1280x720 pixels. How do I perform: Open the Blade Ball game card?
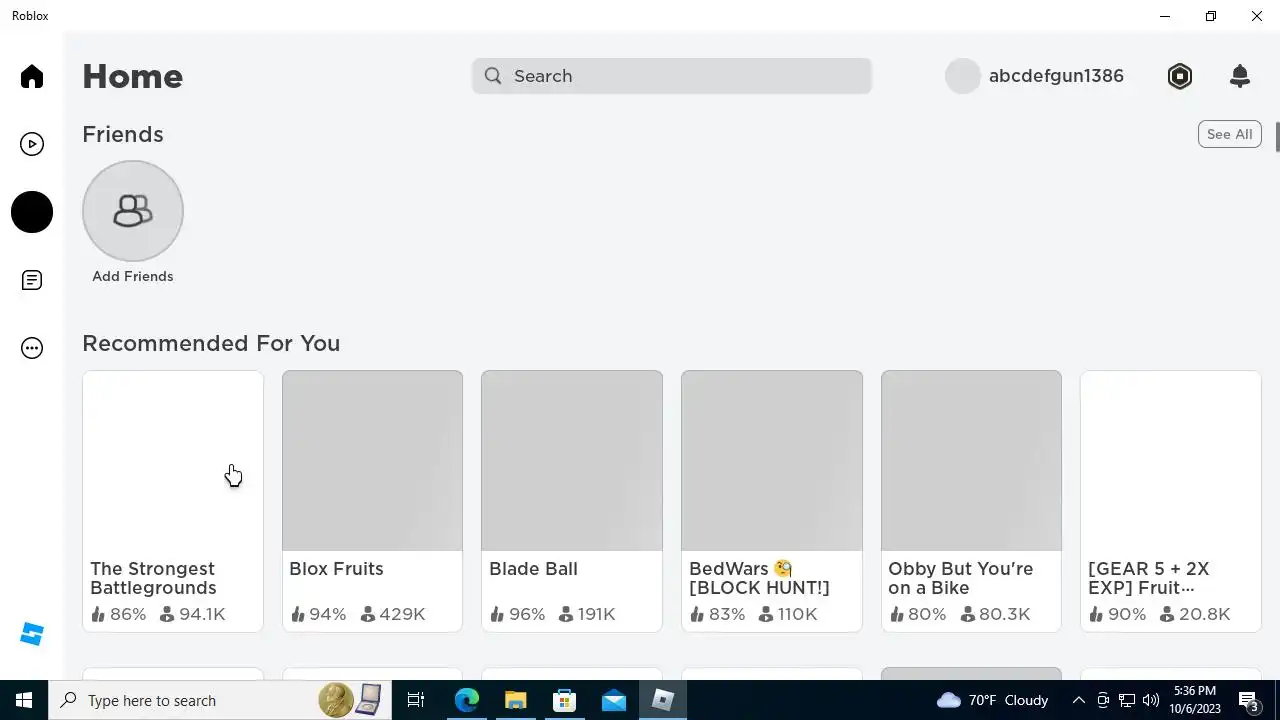pos(572,501)
